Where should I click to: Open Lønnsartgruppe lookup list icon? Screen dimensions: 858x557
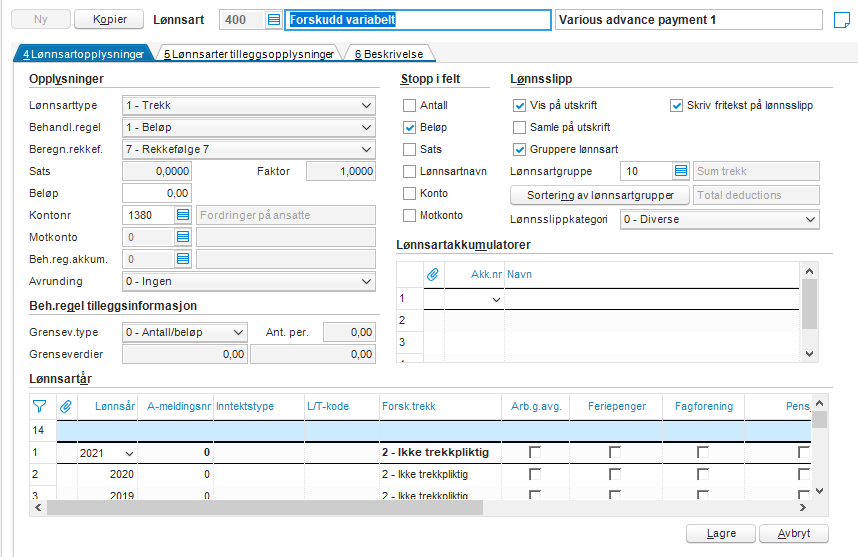[x=681, y=171]
